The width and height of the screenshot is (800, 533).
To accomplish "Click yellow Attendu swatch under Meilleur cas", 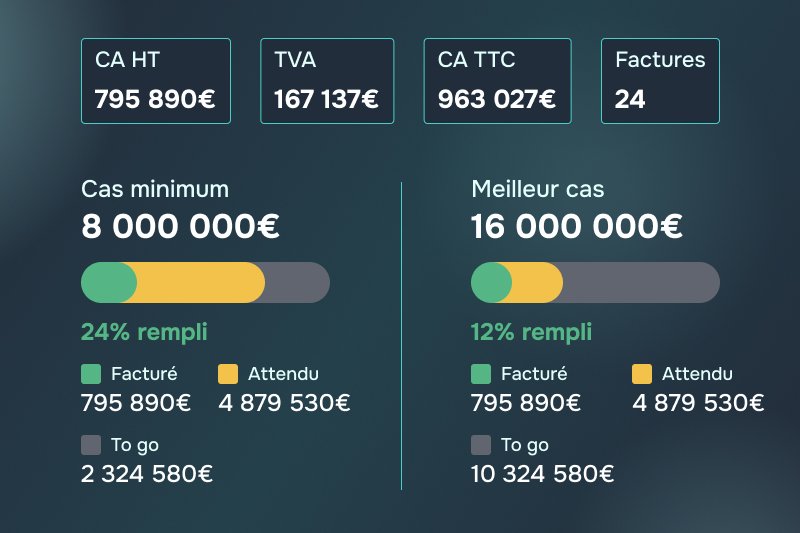I will point(642,374).
